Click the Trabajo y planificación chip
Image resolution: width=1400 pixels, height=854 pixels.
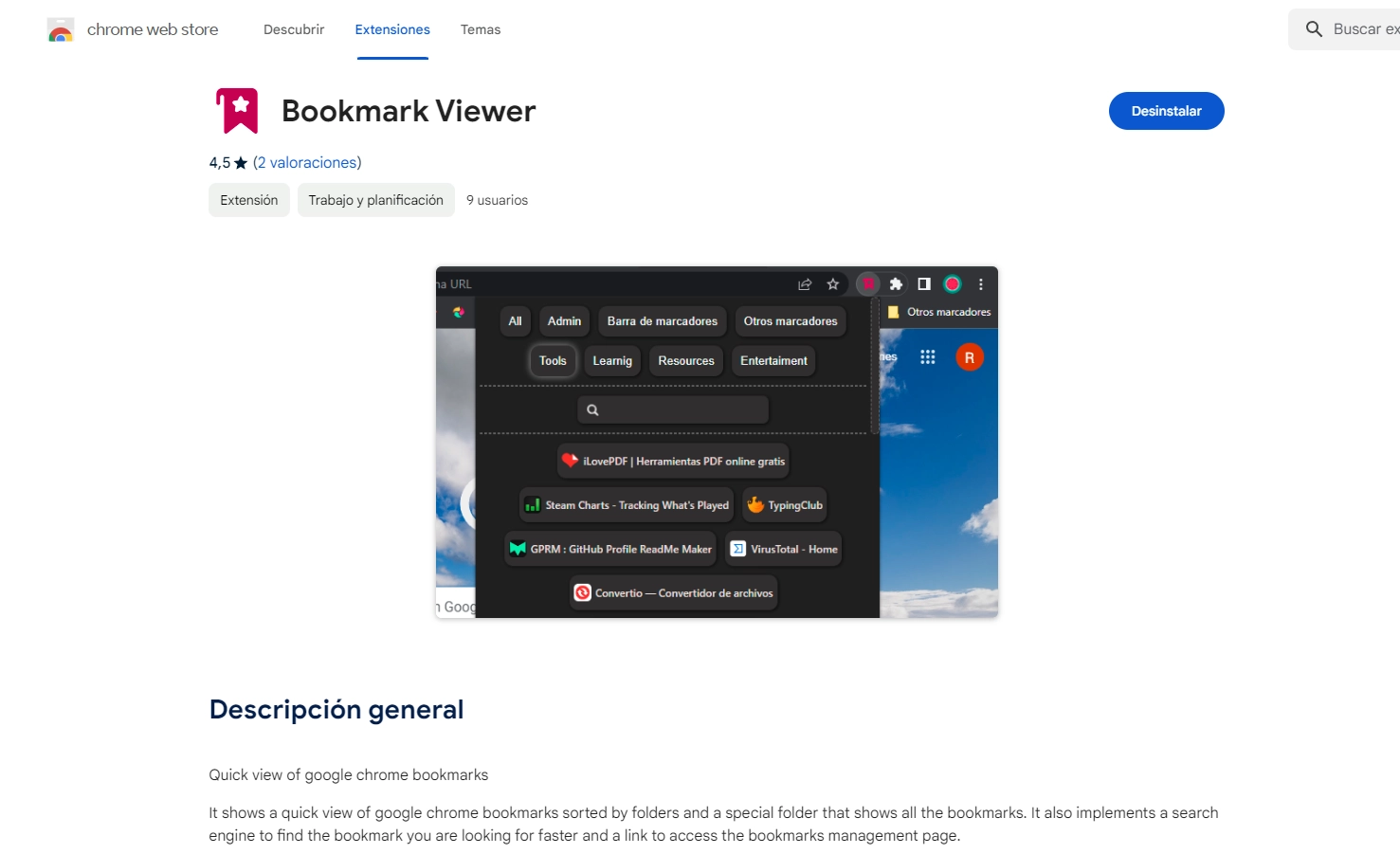pos(376,200)
